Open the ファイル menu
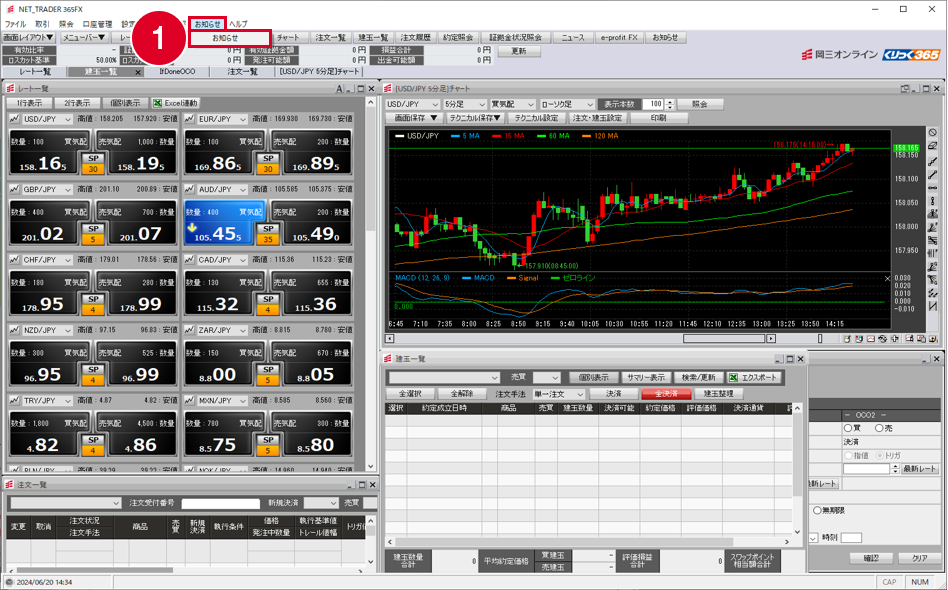 pos(16,24)
